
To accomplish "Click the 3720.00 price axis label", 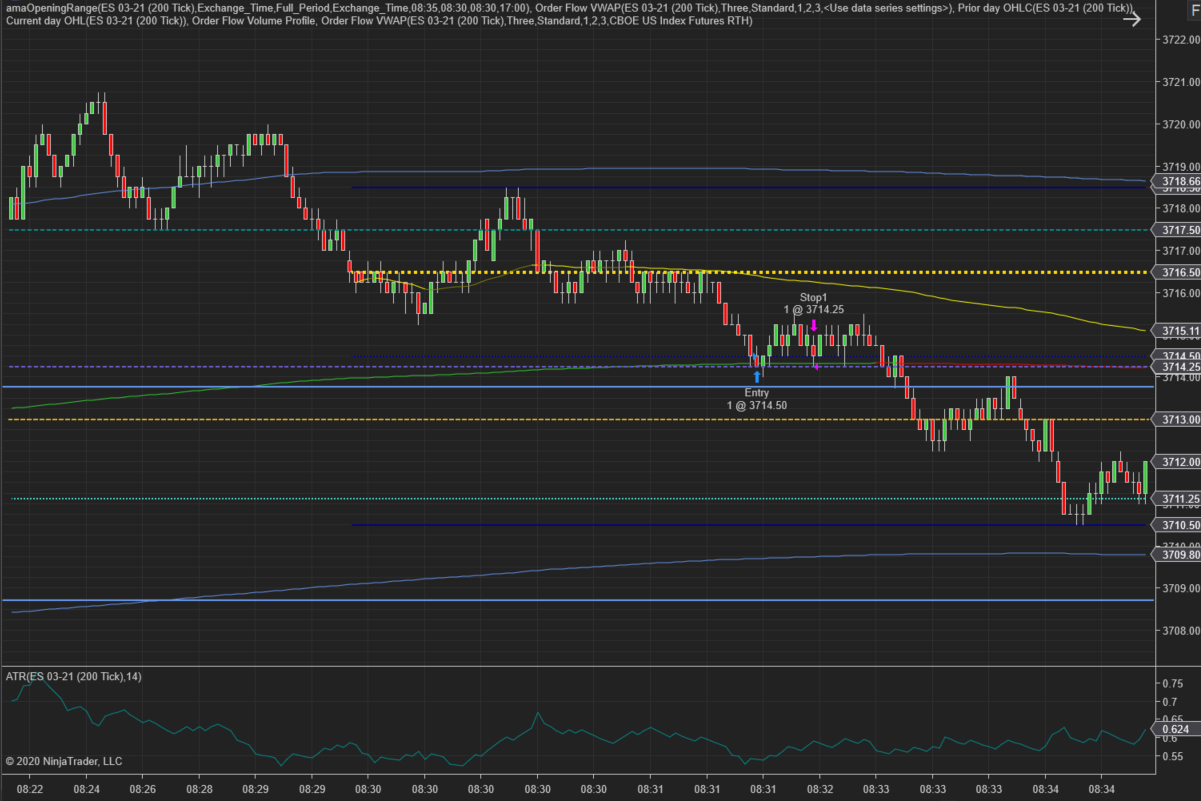I will [x=1181, y=124].
